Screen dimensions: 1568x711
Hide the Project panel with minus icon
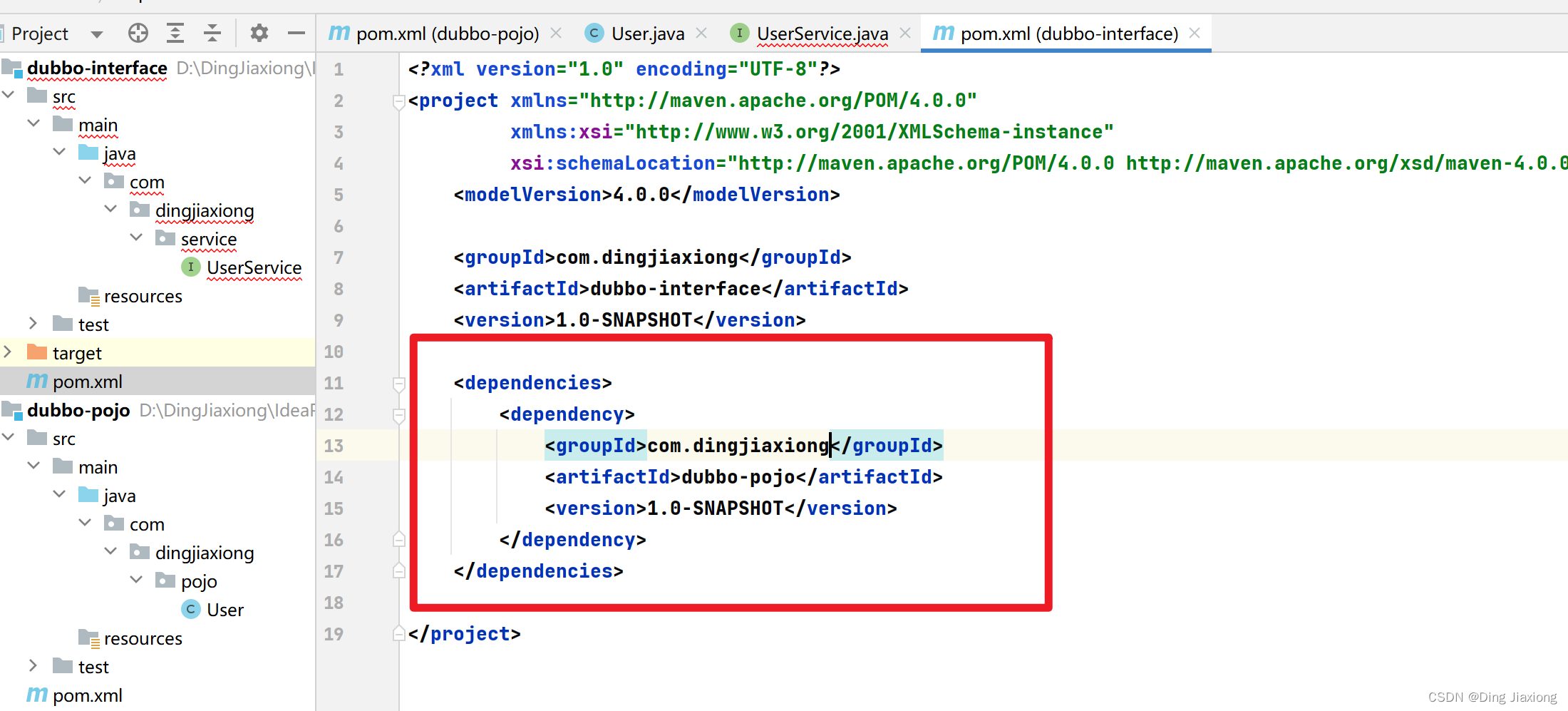point(296,33)
